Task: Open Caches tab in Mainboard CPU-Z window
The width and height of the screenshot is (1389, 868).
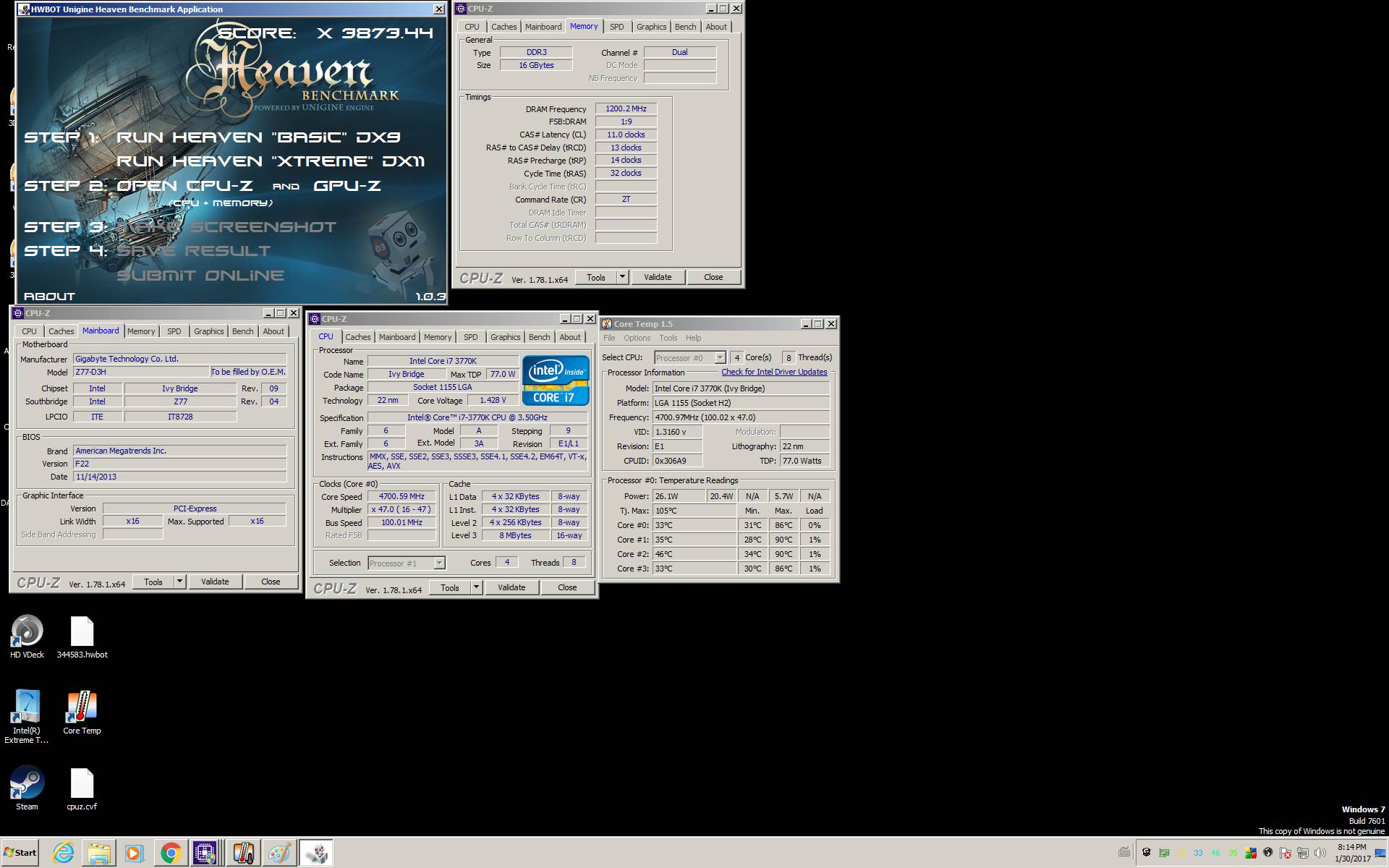Action: click(x=61, y=331)
